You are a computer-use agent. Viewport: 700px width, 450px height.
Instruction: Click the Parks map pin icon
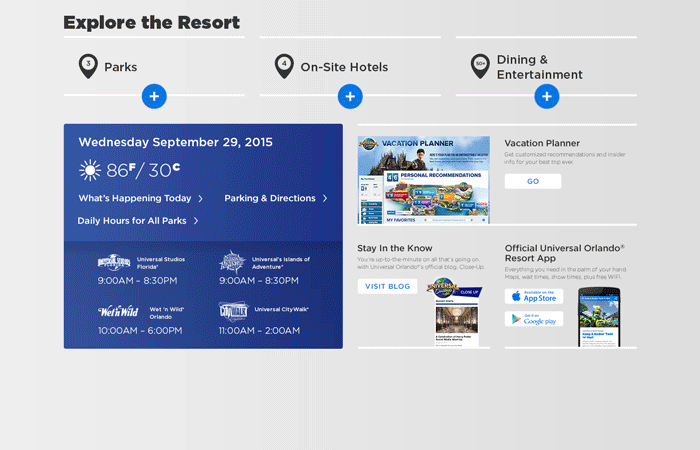point(89,67)
